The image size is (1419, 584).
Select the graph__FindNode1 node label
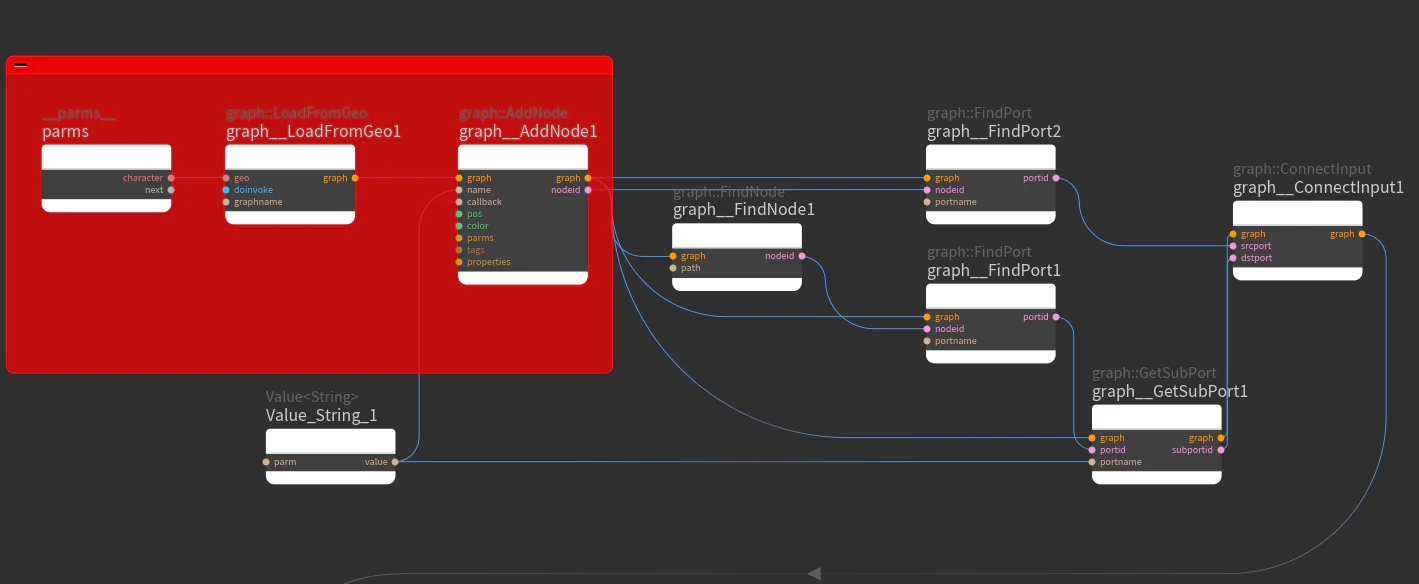pos(744,210)
